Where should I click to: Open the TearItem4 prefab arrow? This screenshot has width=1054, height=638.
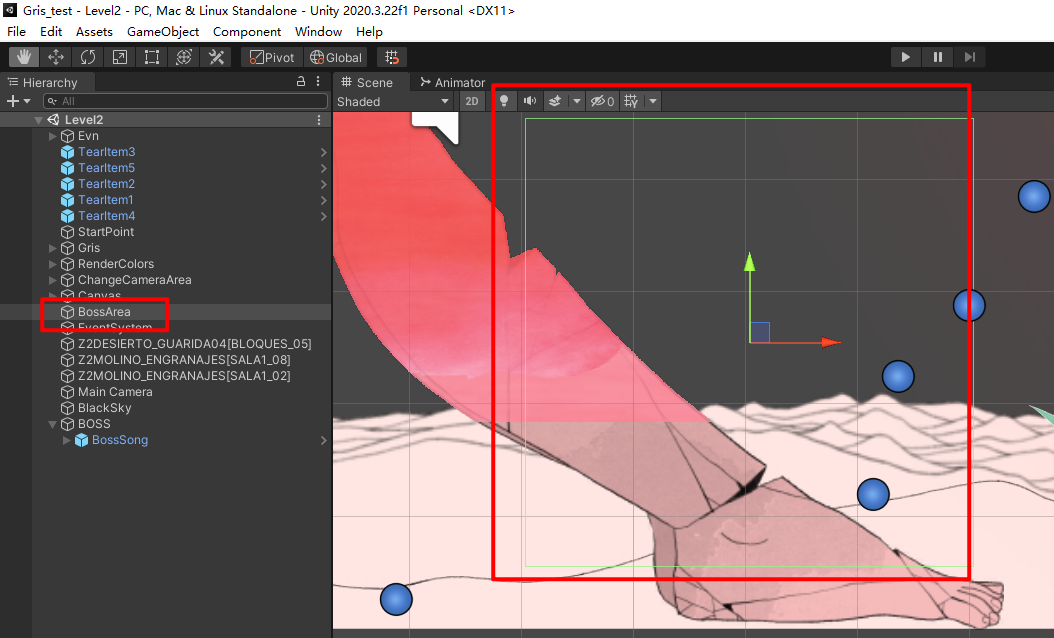tap(323, 216)
